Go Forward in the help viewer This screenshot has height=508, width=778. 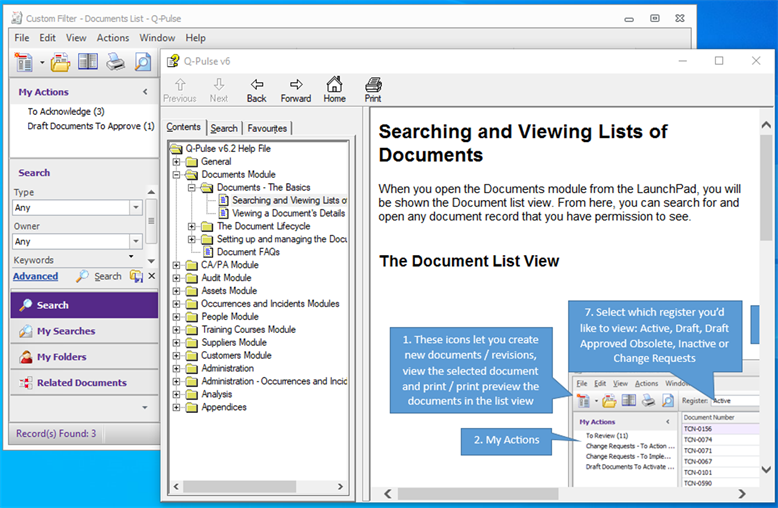[x=296, y=90]
